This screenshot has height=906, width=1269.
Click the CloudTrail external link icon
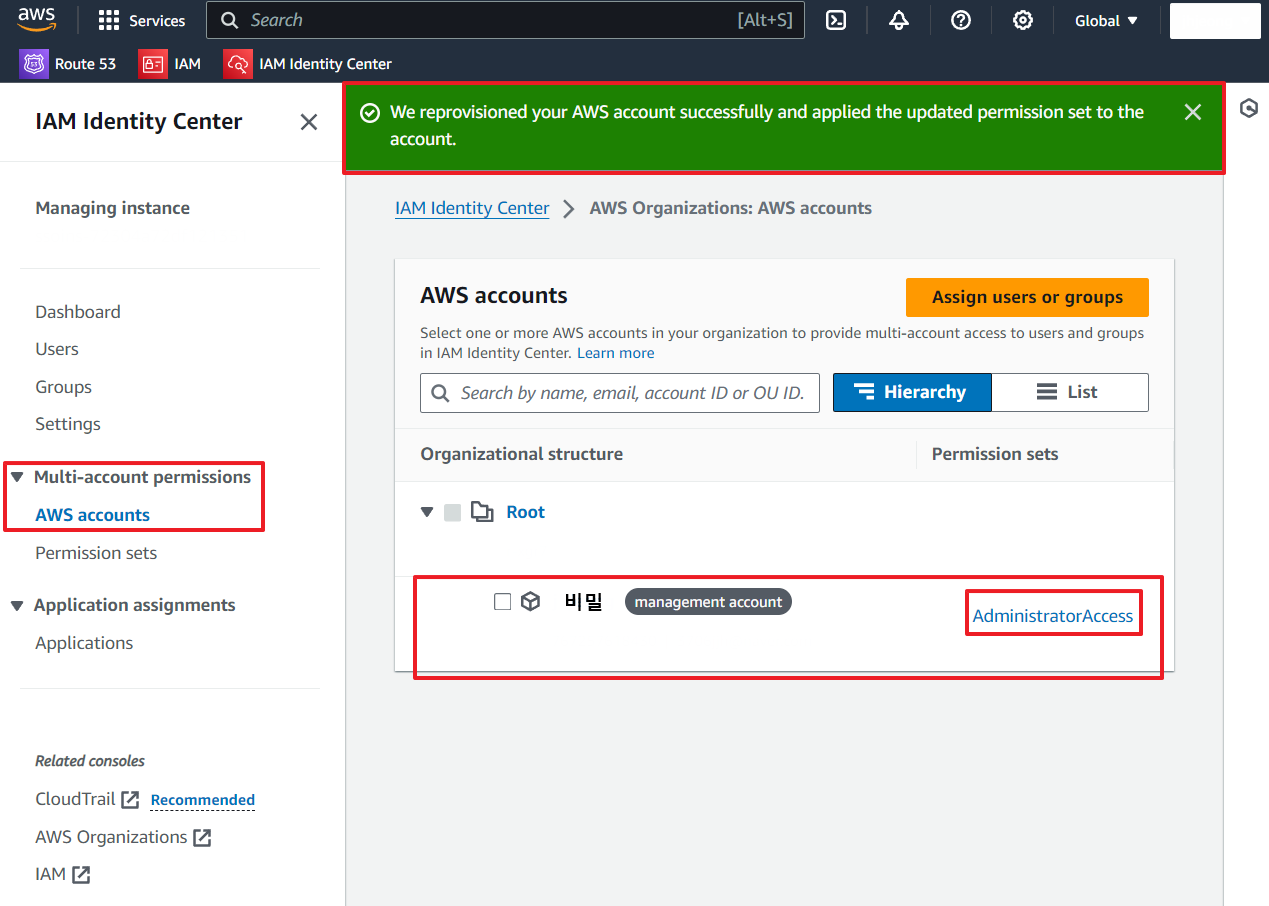130,799
